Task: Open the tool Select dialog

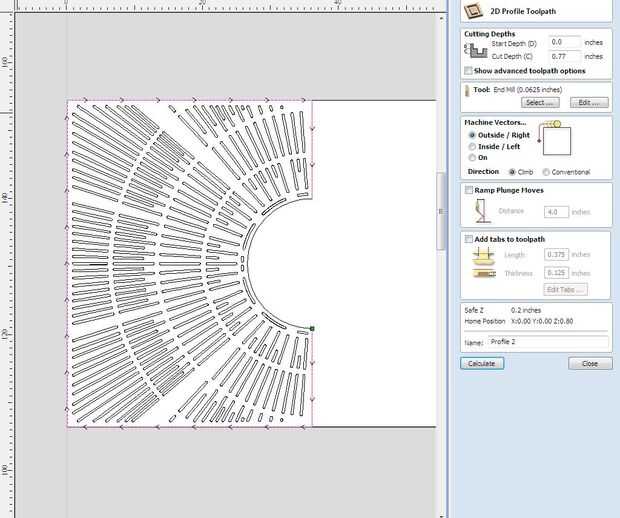Action: pos(540,103)
